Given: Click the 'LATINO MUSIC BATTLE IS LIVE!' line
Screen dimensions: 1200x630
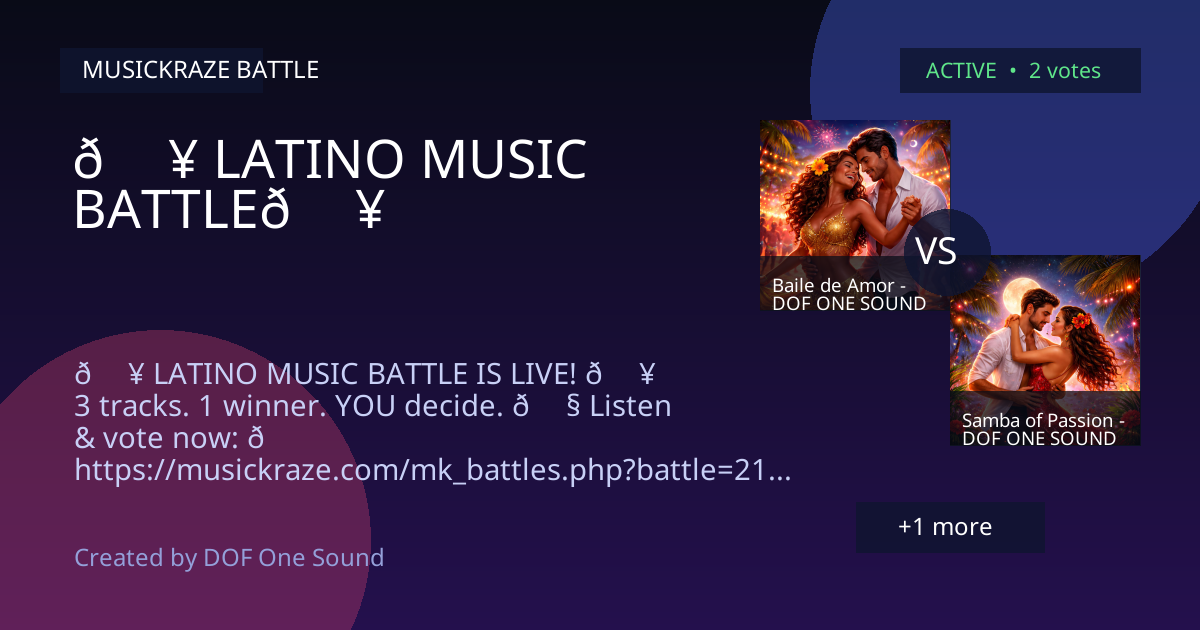Looking at the screenshot, I should [x=365, y=375].
